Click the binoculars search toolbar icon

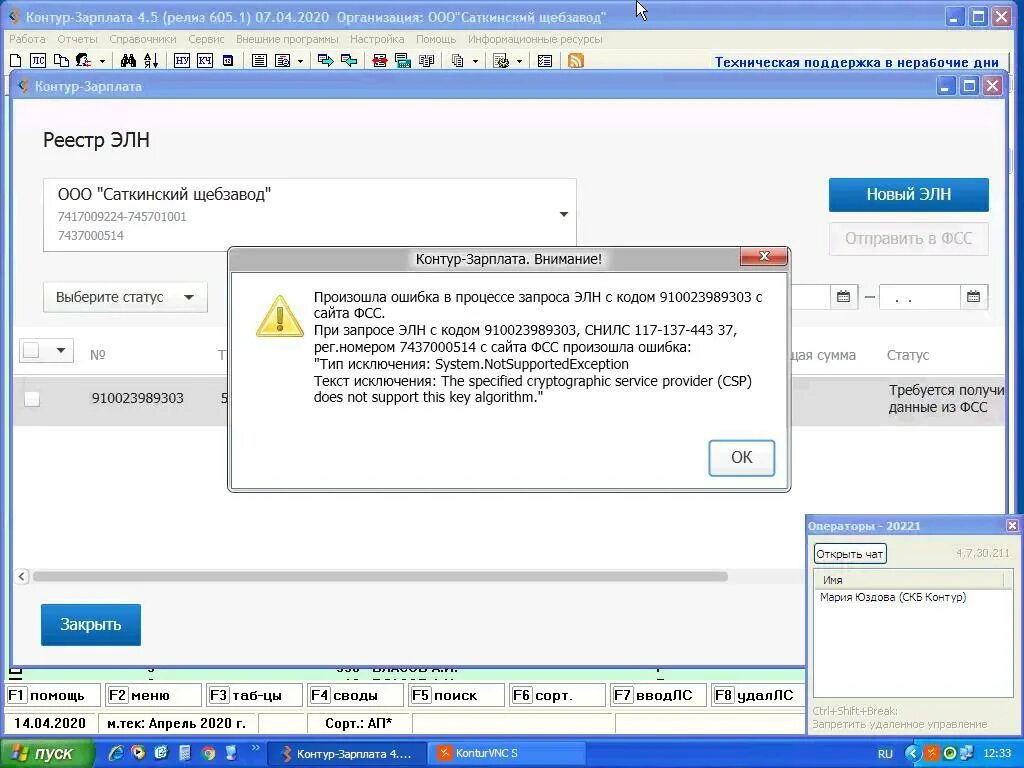(128, 61)
